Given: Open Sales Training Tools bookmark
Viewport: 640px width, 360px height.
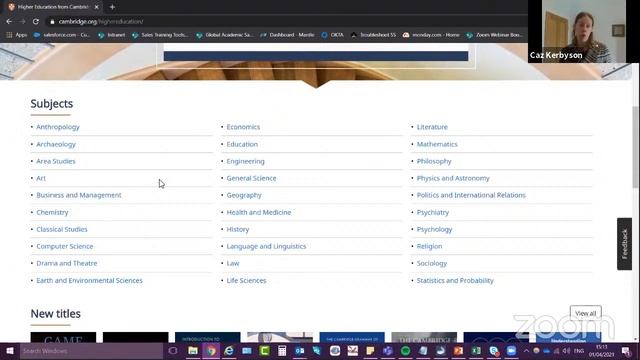Looking at the screenshot, I should pos(160,35).
